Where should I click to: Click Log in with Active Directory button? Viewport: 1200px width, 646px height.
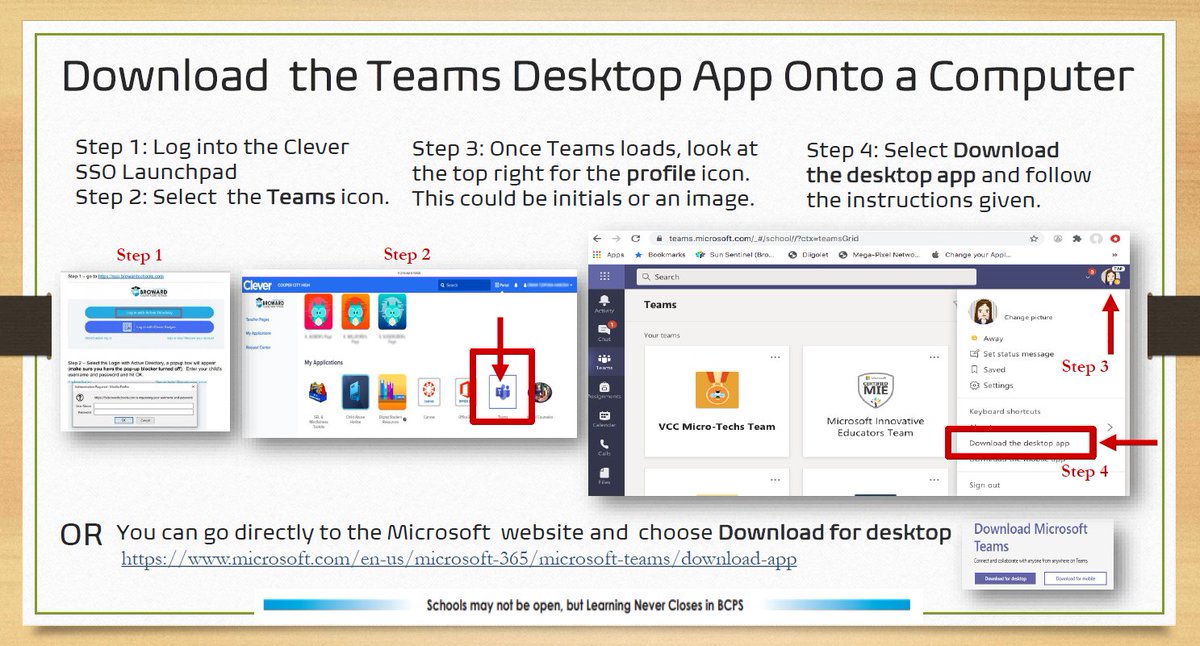point(149,312)
